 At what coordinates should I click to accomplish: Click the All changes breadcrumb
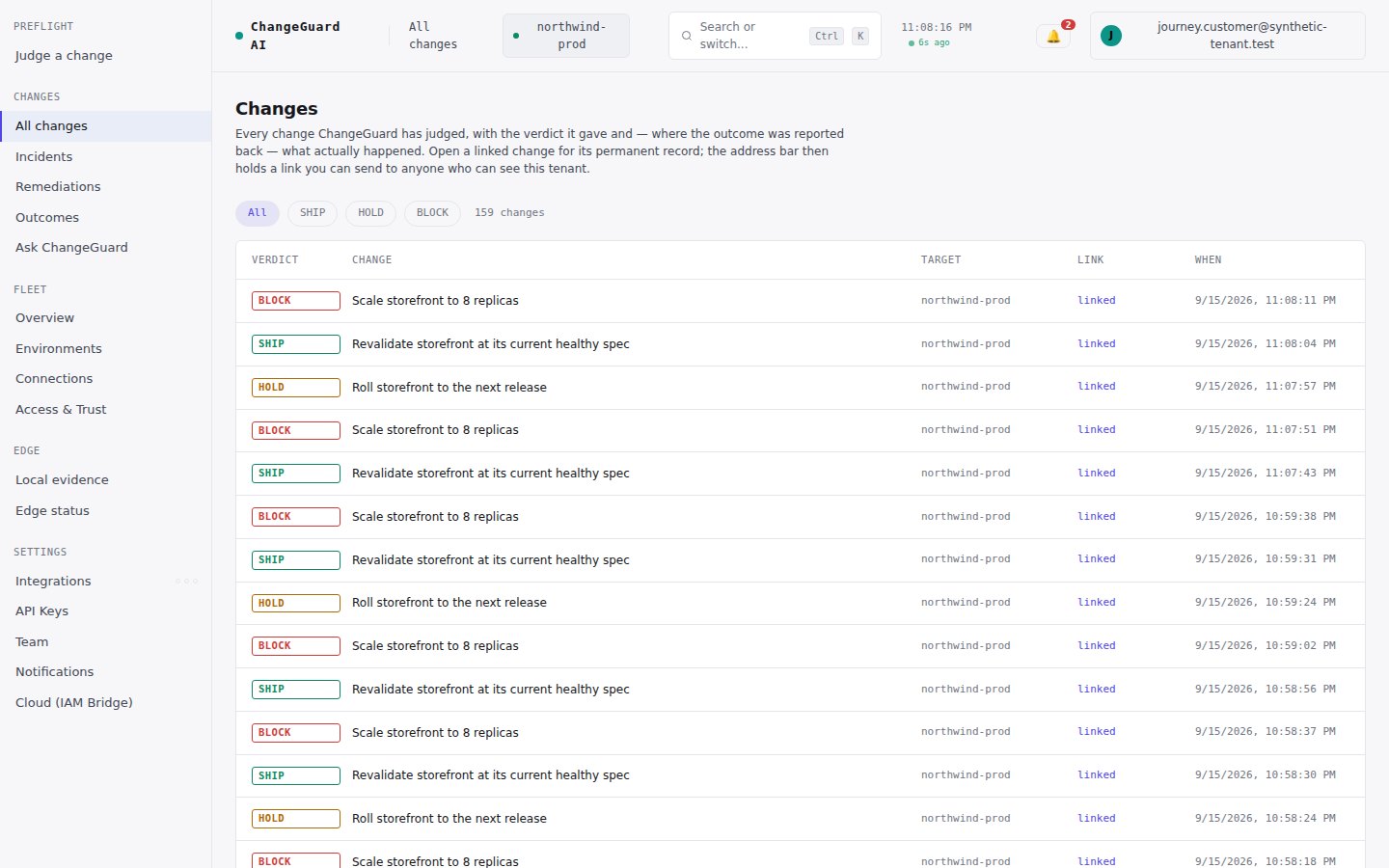(433, 36)
